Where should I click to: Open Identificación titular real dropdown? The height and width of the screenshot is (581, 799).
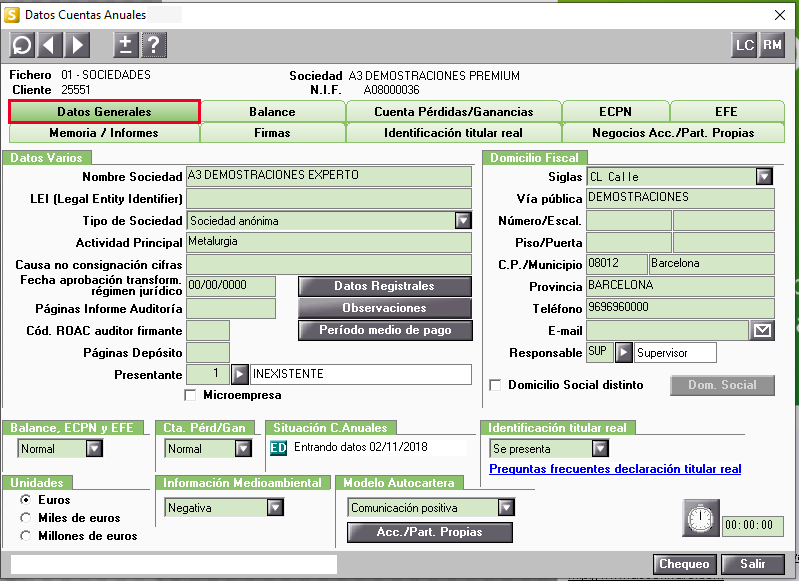pyautogui.click(x=600, y=448)
